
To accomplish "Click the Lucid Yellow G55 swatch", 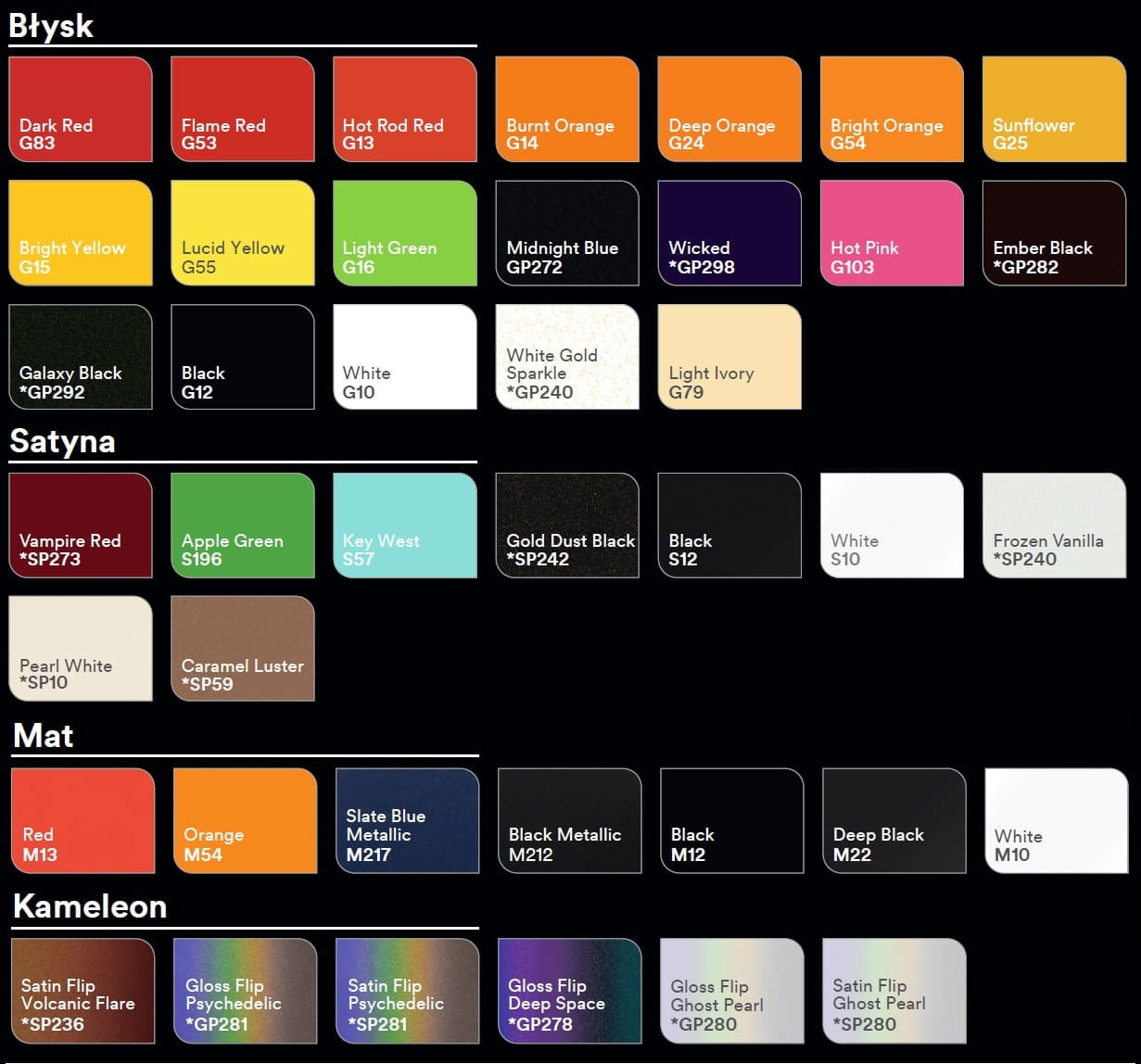I will [243, 233].
